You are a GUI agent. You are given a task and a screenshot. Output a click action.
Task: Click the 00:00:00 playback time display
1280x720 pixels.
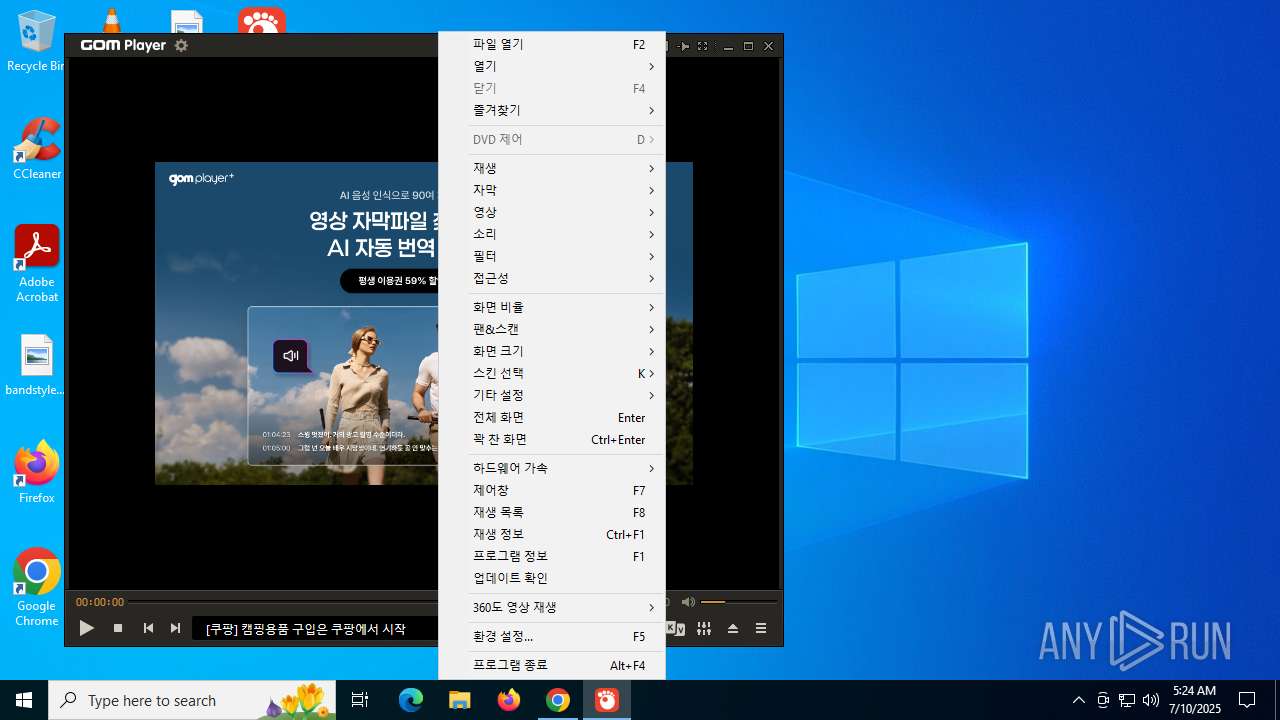point(100,602)
